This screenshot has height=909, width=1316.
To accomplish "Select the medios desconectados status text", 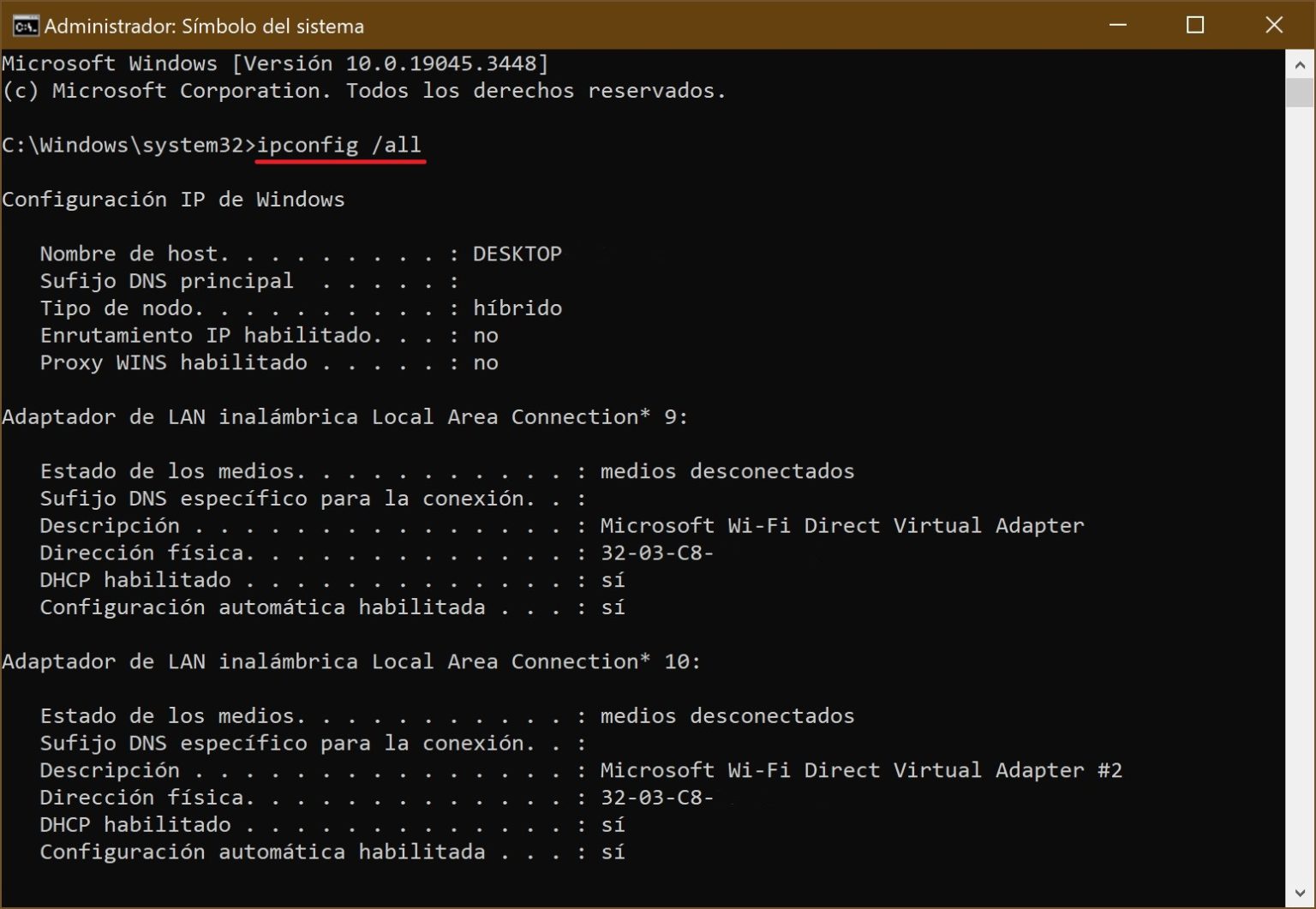I will [727, 470].
